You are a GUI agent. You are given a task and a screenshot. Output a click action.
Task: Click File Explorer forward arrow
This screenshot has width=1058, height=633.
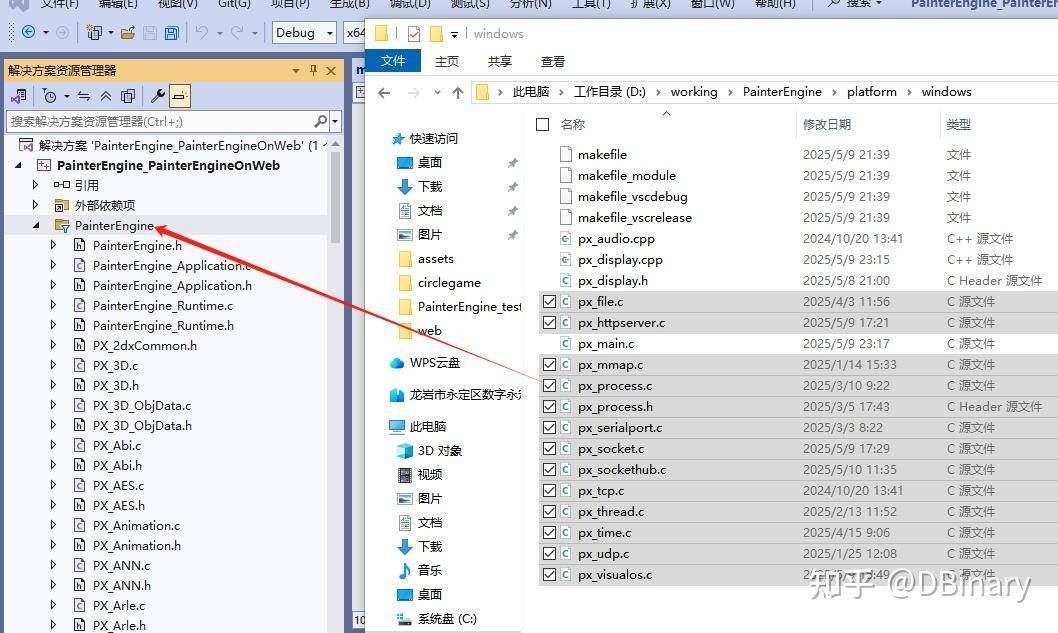click(414, 92)
